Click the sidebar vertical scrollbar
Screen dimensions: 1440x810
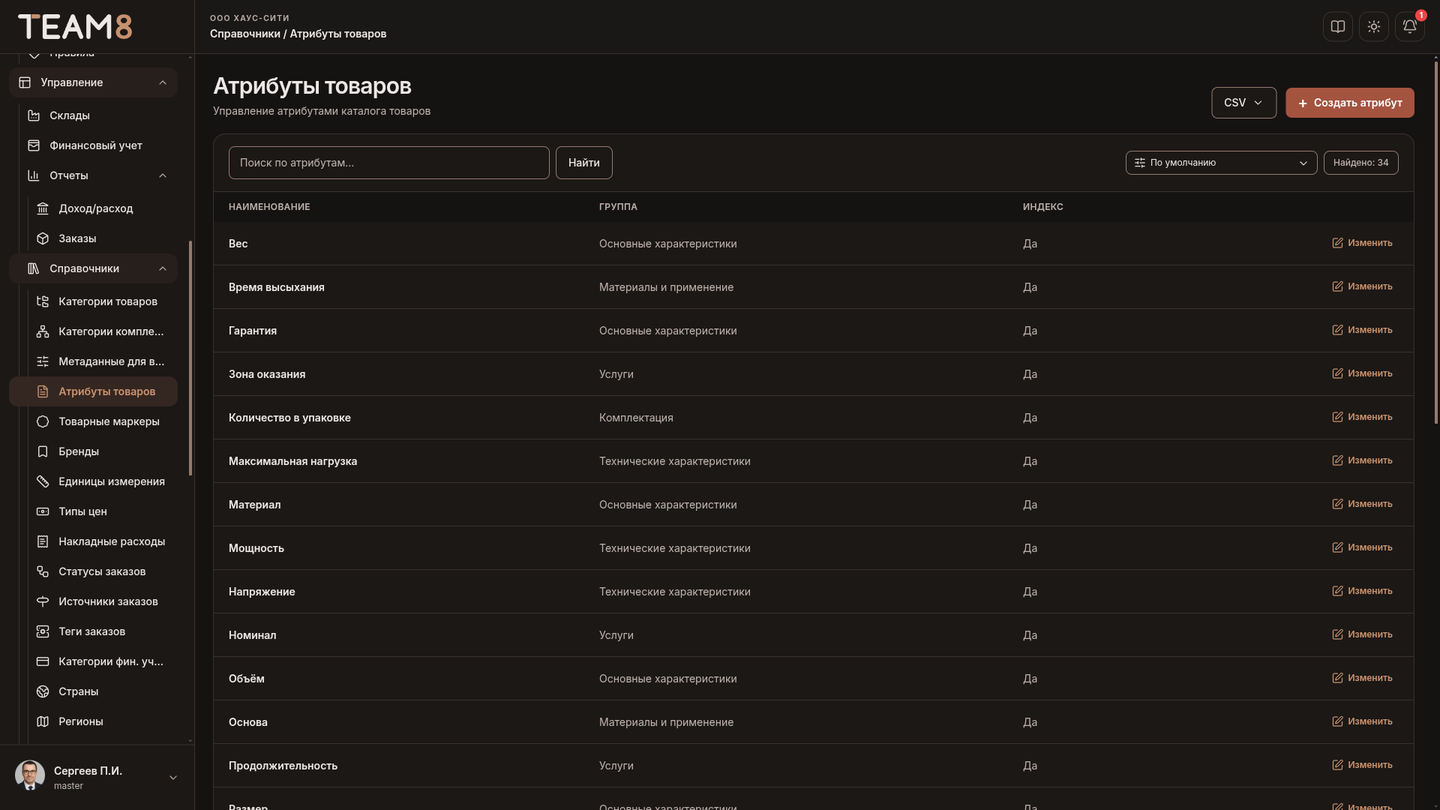tap(190, 358)
